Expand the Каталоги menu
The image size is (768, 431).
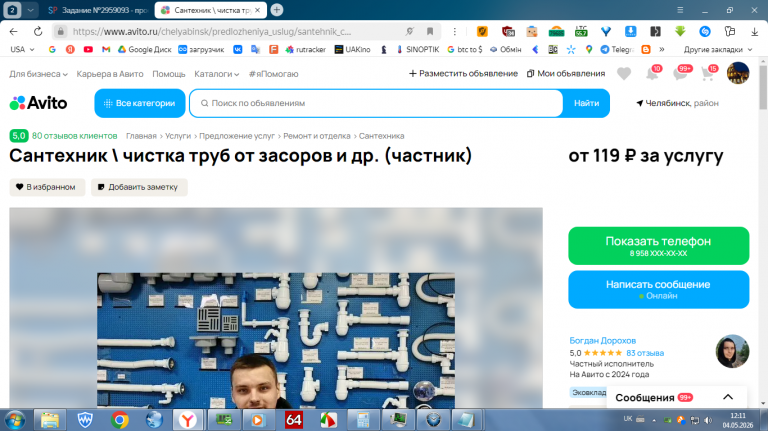216,74
